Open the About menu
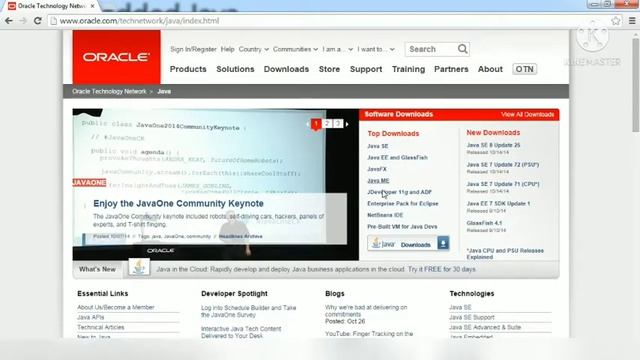 pyautogui.click(x=490, y=69)
